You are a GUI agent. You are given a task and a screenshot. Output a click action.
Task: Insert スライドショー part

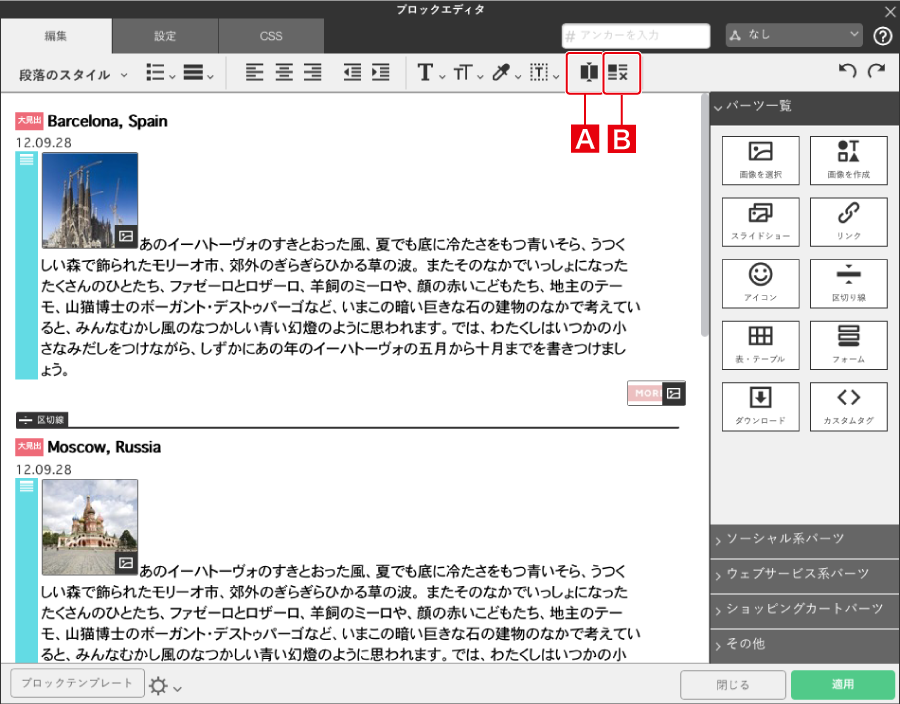coord(761,221)
